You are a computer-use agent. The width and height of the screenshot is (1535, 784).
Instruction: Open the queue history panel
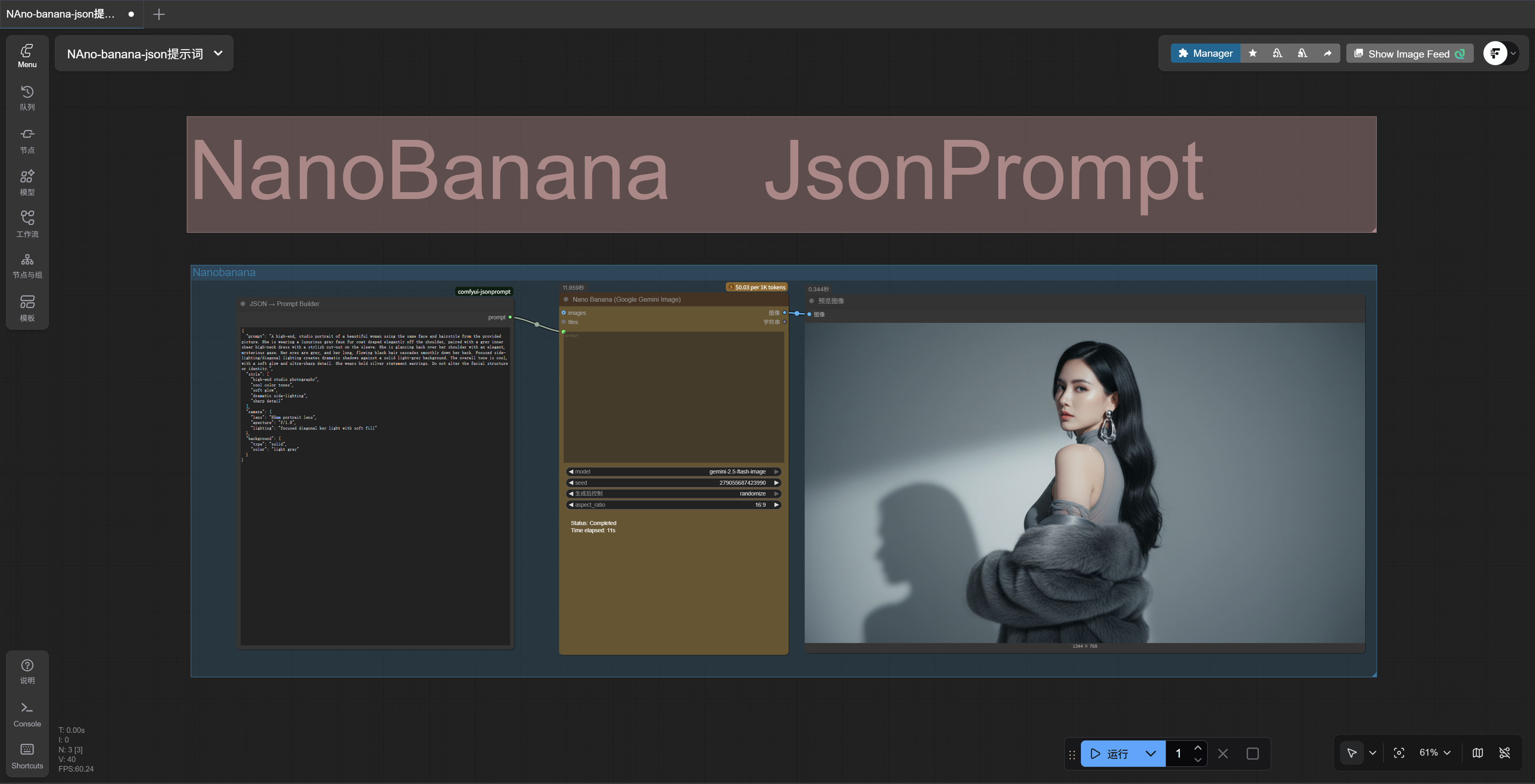(x=27, y=98)
